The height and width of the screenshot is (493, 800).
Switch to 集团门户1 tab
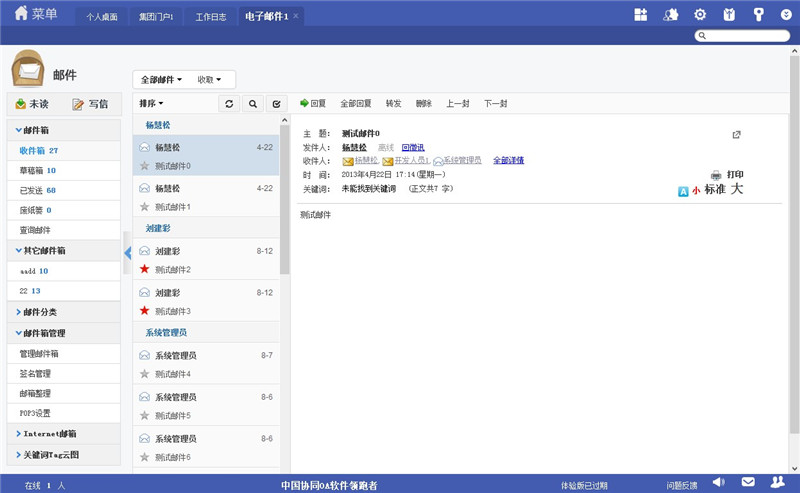tap(156, 17)
